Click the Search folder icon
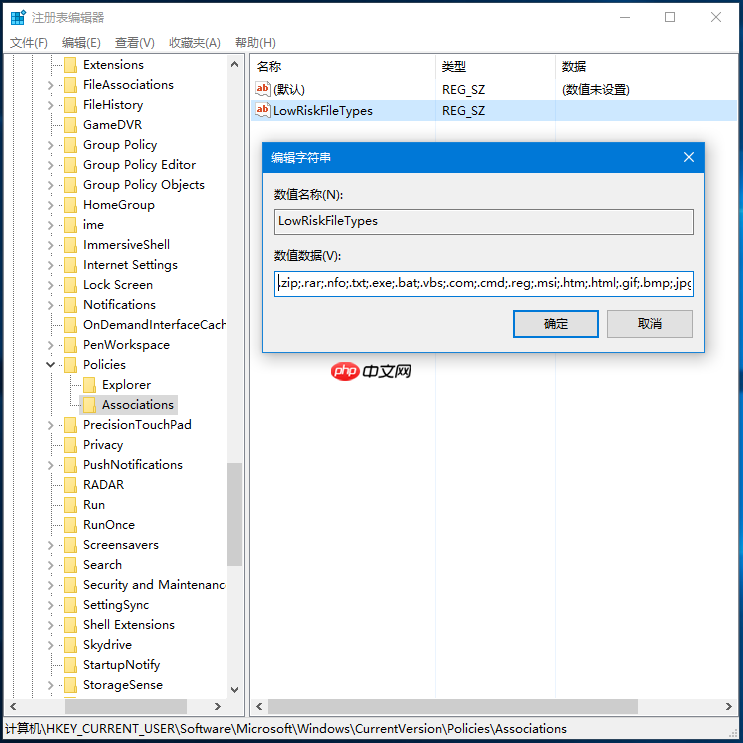The height and width of the screenshot is (743, 743). [70, 565]
